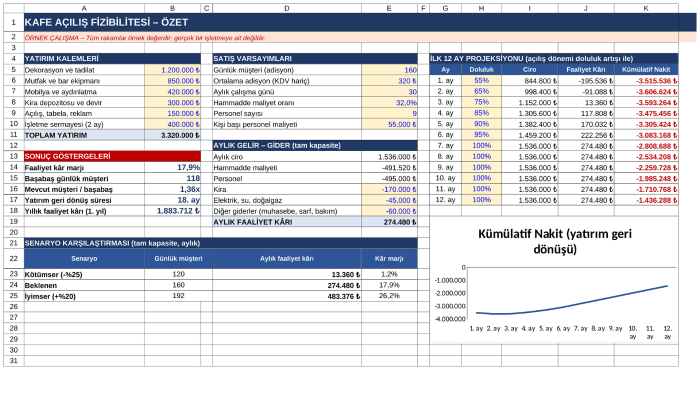The image size is (700, 394).
Task: Select İşletme sermayesi (2 ay) value 400.000 ₺
Action: coord(173,124)
